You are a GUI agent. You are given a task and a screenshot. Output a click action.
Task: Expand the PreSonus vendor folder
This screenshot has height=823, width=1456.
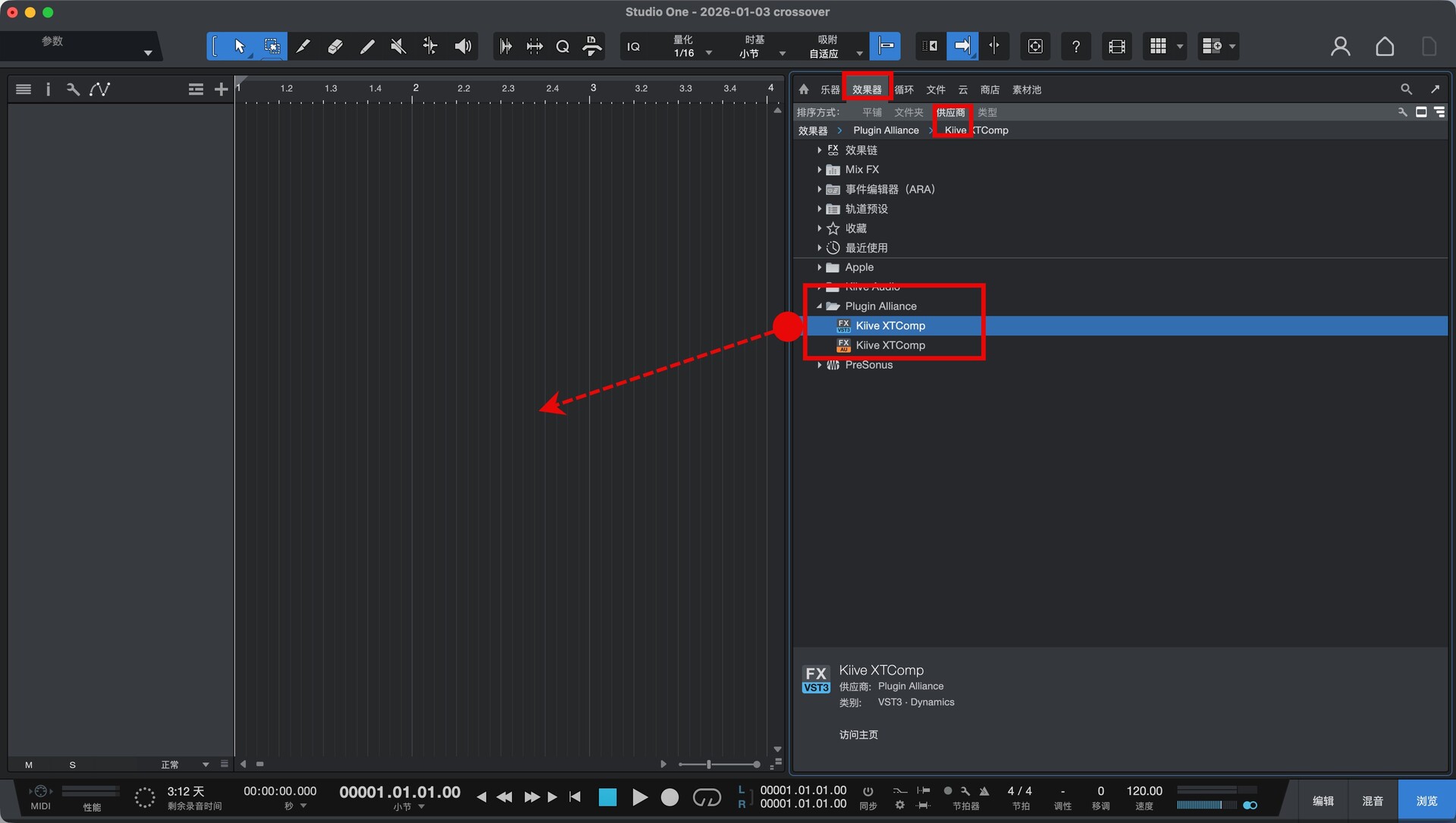point(820,365)
